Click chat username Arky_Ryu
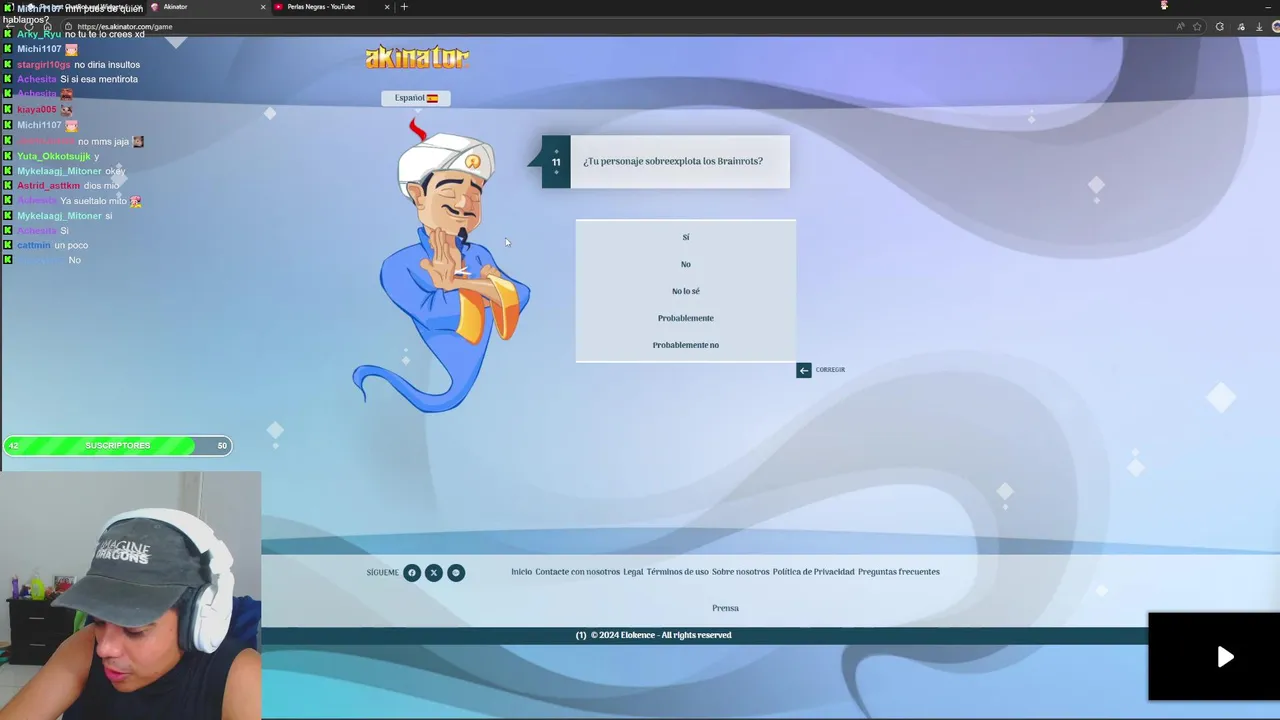Image resolution: width=1280 pixels, height=720 pixels. 39,34
